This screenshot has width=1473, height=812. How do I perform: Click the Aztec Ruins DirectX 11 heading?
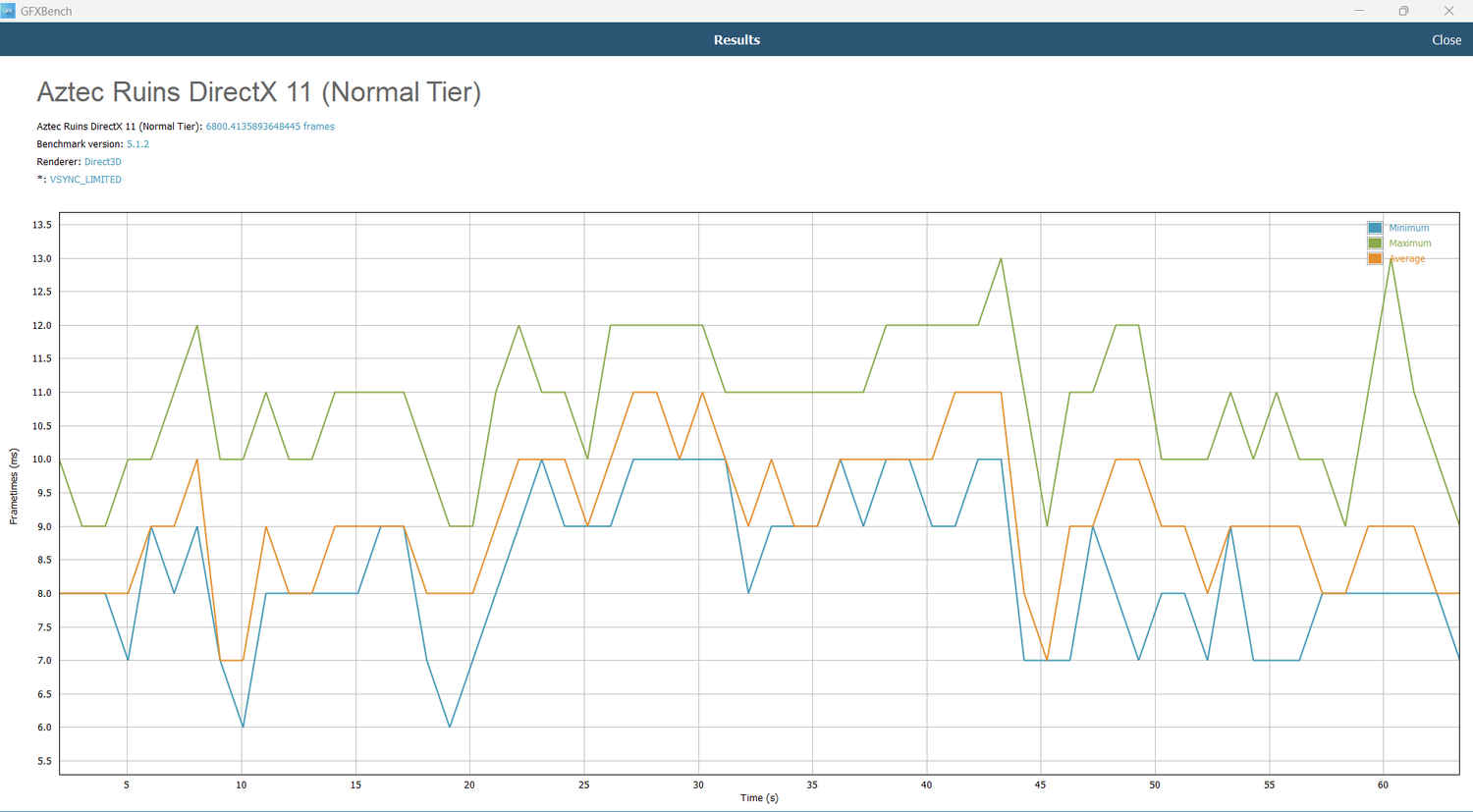click(258, 92)
